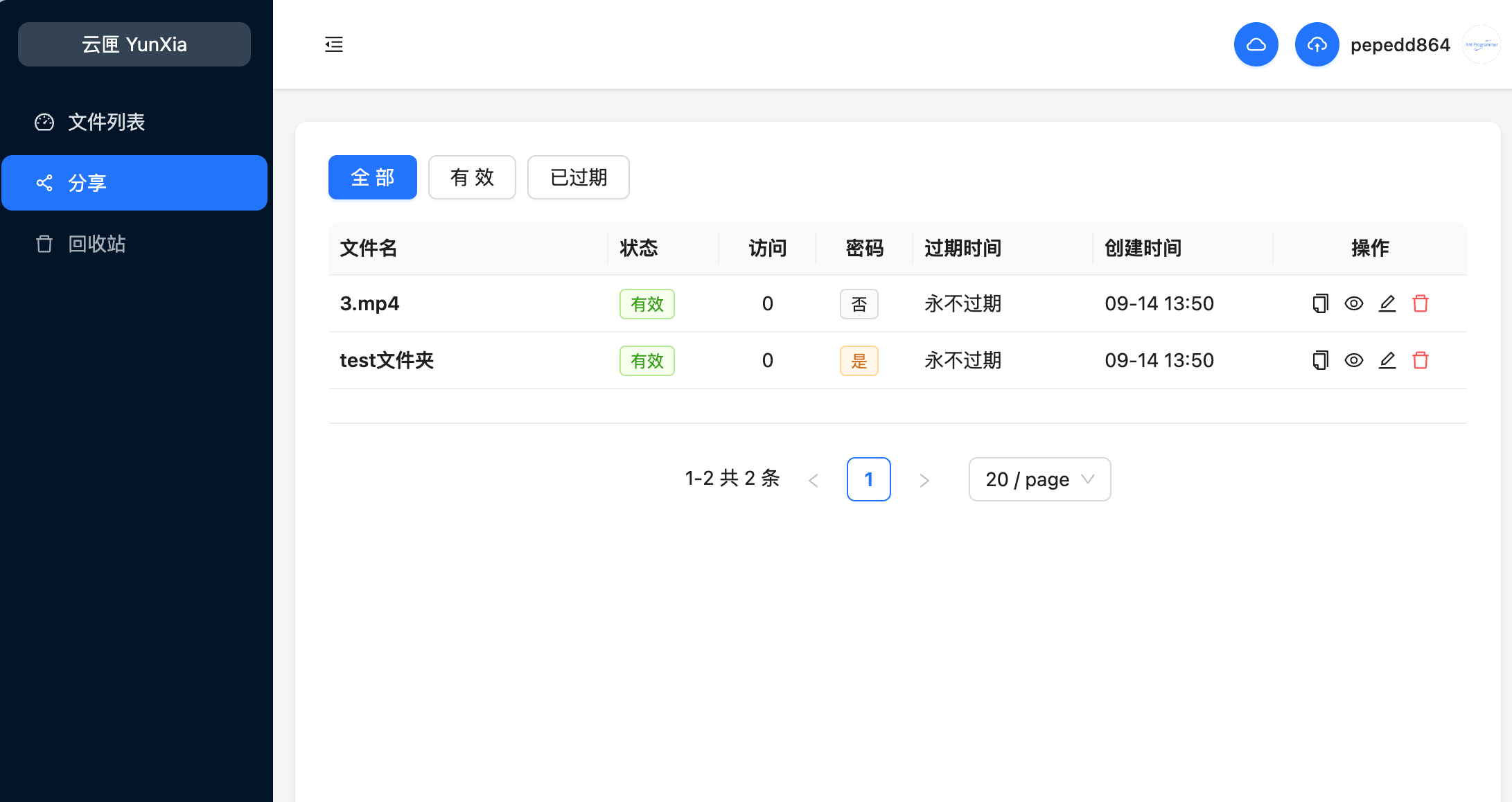Viewport: 1512px width, 802px height.
Task: Open the 20 / page size dropdown
Action: [1039, 479]
